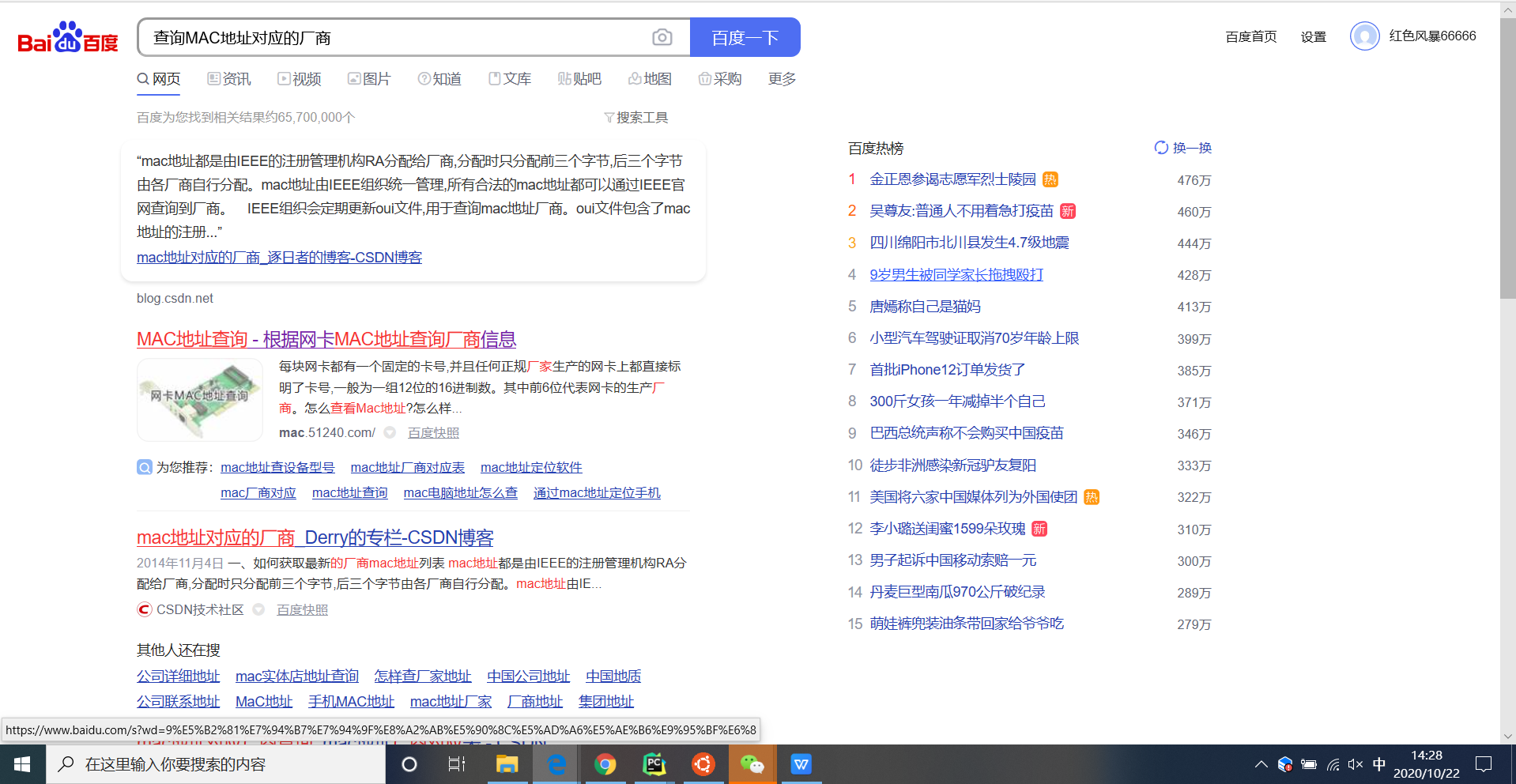The width and height of the screenshot is (1516, 784).
Task: Open WPS Writer from taskbar
Action: [x=801, y=764]
